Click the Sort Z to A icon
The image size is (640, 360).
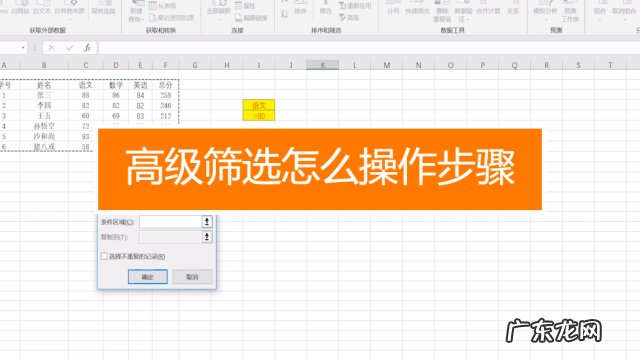pos(284,14)
